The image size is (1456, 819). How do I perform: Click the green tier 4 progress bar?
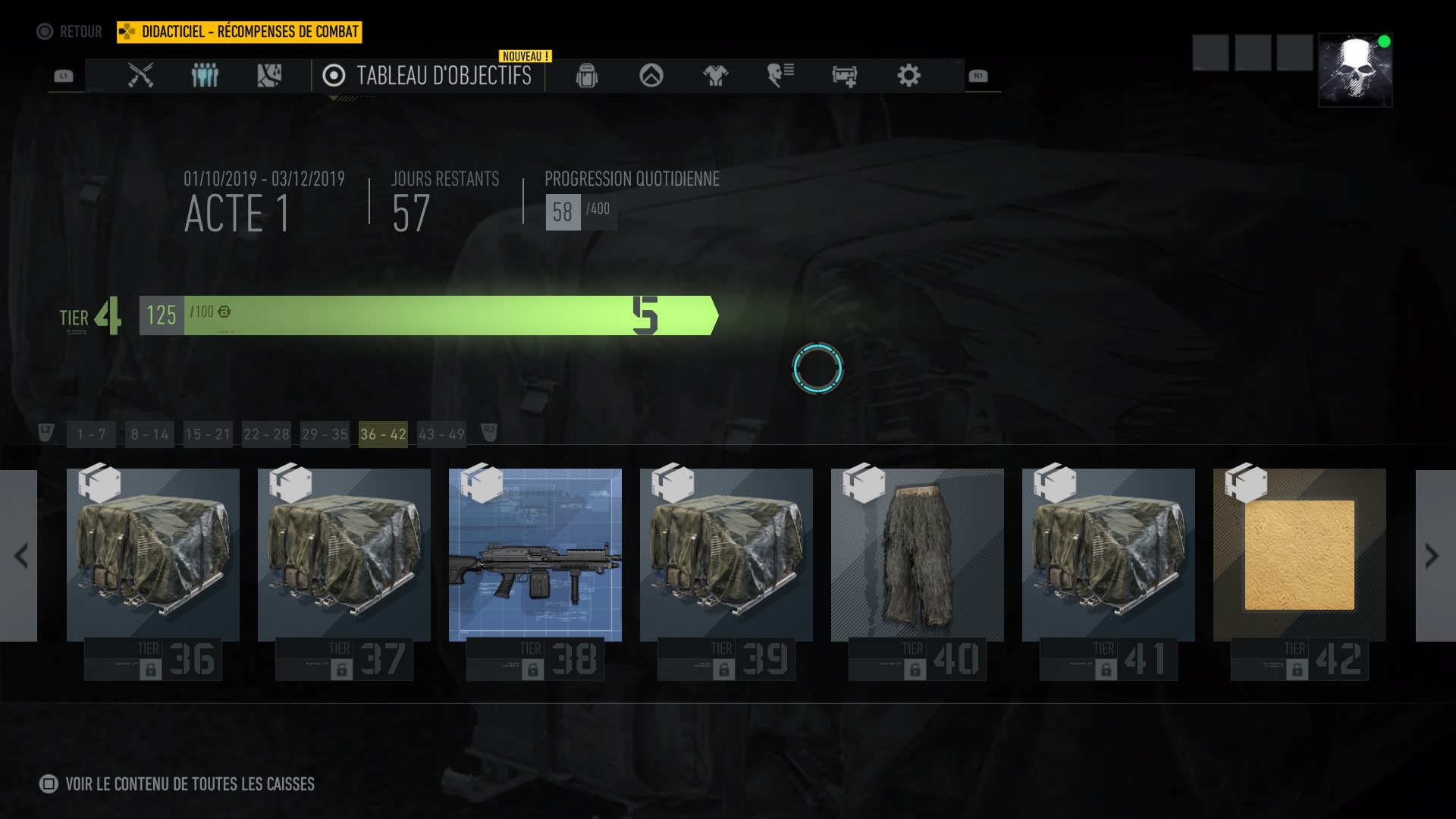point(428,315)
